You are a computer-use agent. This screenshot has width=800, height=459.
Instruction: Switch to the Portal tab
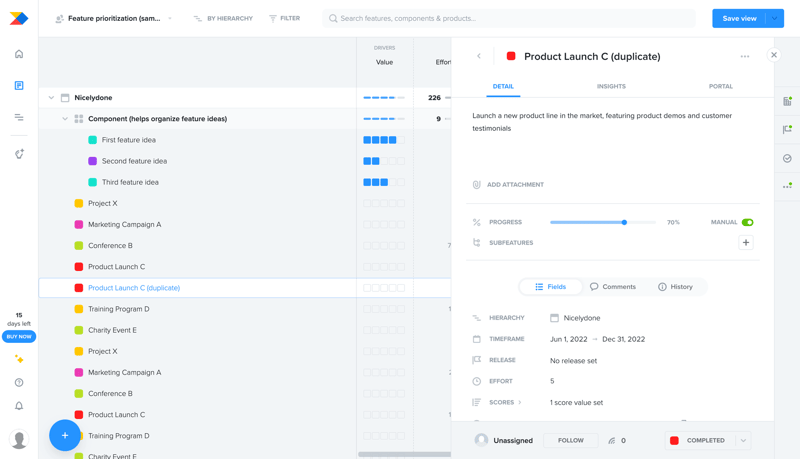tap(720, 86)
